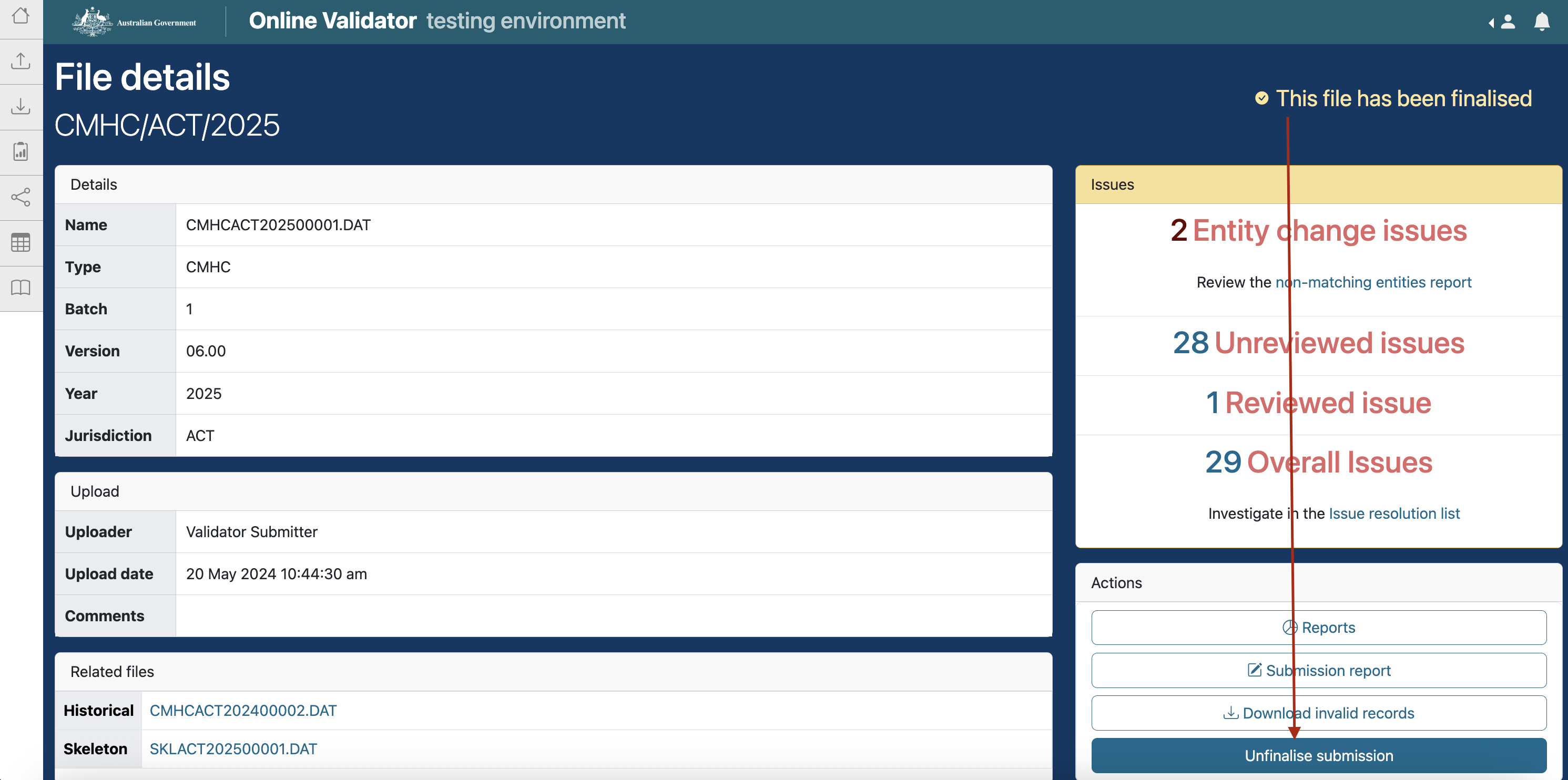Click the Online Validator title
1568x780 pixels.
[x=332, y=22]
